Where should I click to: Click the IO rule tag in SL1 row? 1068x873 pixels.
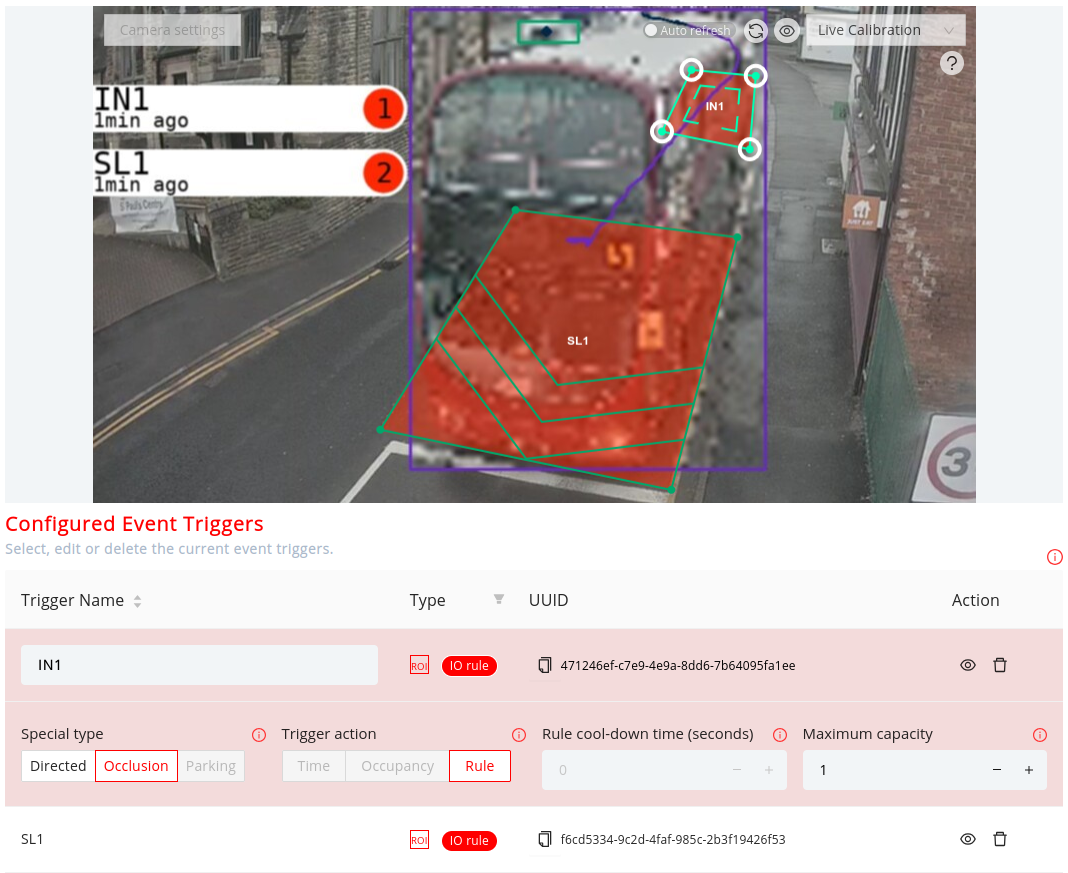pos(469,840)
